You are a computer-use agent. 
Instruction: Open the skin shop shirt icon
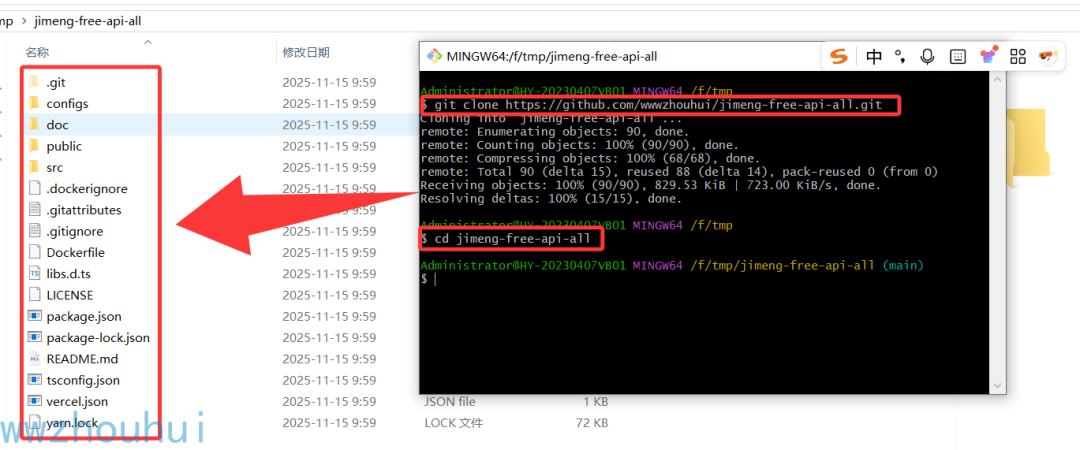pyautogui.click(x=988, y=55)
